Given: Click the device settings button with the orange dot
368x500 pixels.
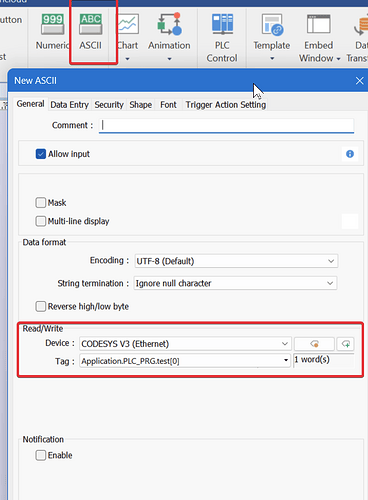Looking at the screenshot, I should click(x=314, y=344).
